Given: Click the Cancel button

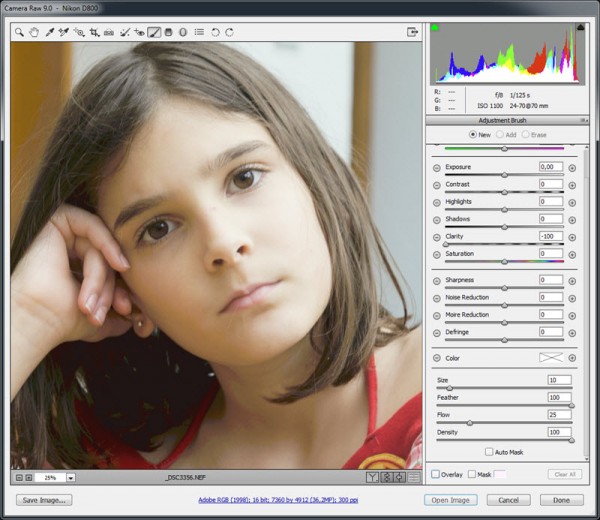Looking at the screenshot, I should [x=508, y=500].
